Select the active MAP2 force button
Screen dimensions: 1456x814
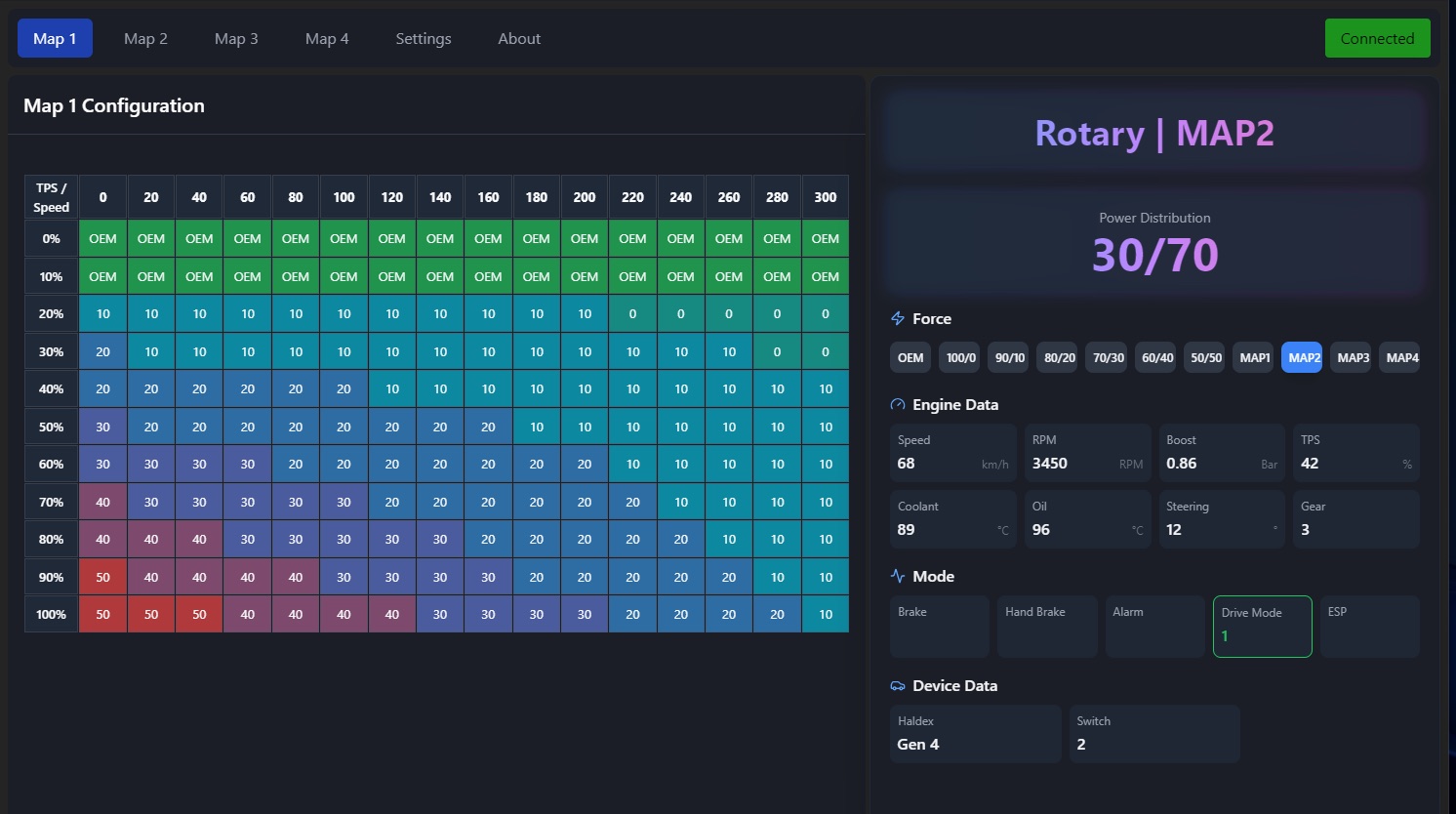coord(1303,357)
